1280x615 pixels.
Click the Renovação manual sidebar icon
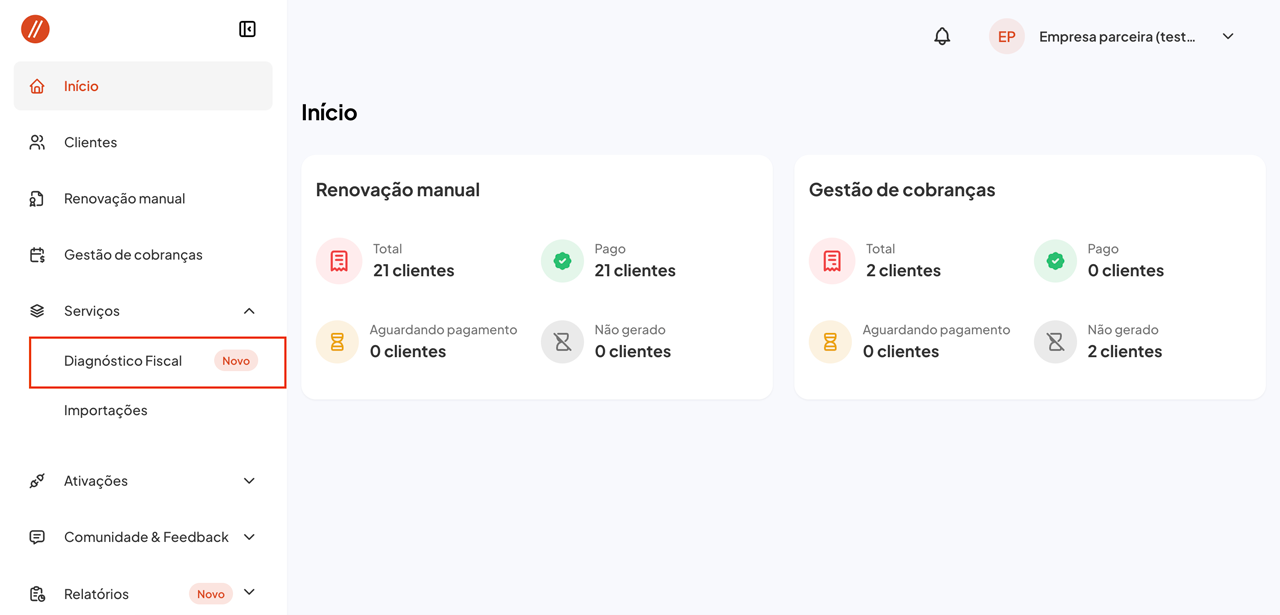(37, 198)
